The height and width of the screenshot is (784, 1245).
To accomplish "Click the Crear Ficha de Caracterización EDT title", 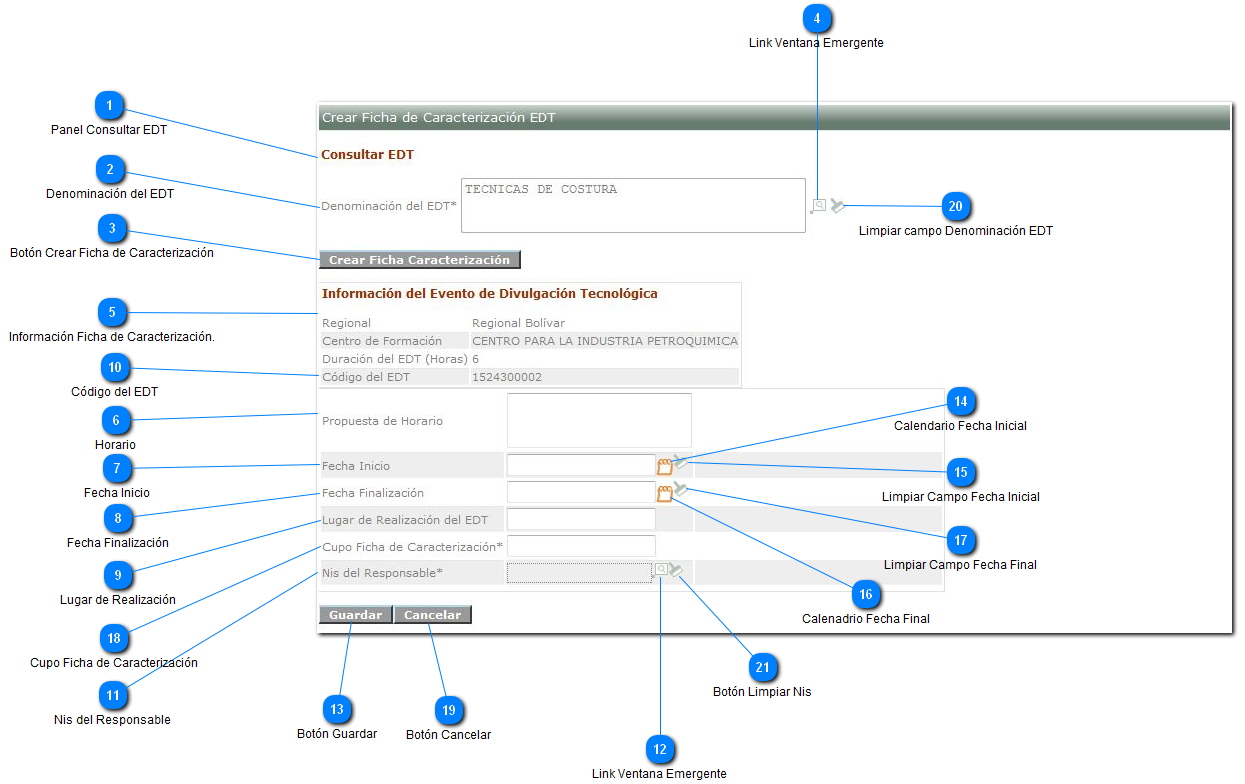I will pyautogui.click(x=438, y=117).
